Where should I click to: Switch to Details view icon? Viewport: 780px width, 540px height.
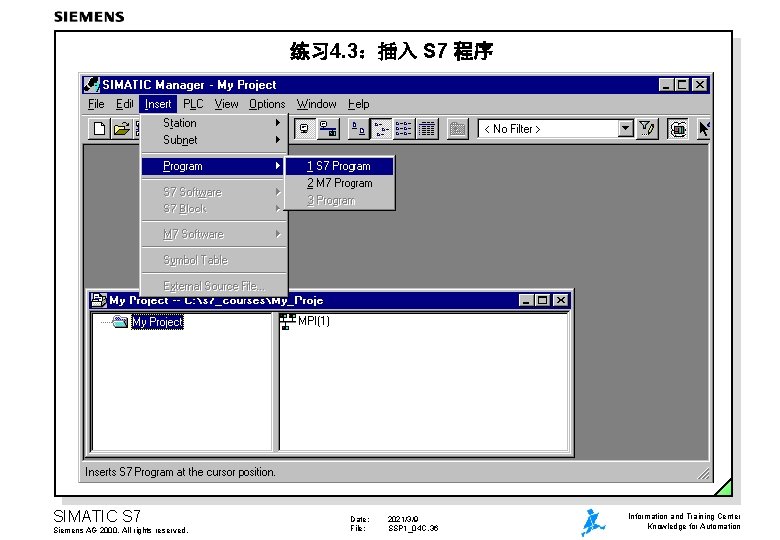[427, 129]
